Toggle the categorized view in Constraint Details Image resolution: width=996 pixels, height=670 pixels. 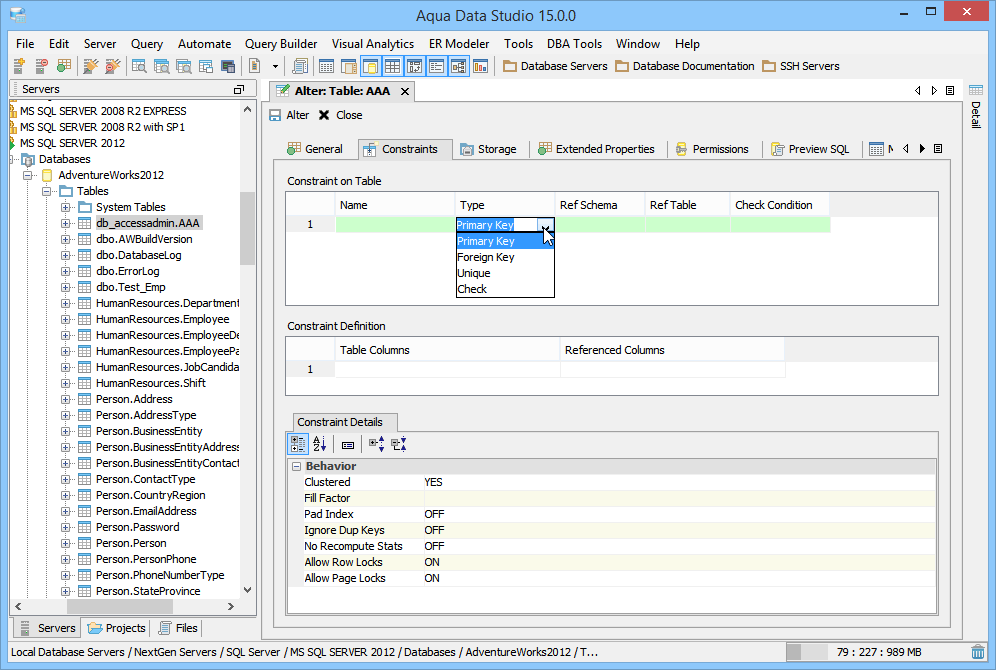coord(298,444)
